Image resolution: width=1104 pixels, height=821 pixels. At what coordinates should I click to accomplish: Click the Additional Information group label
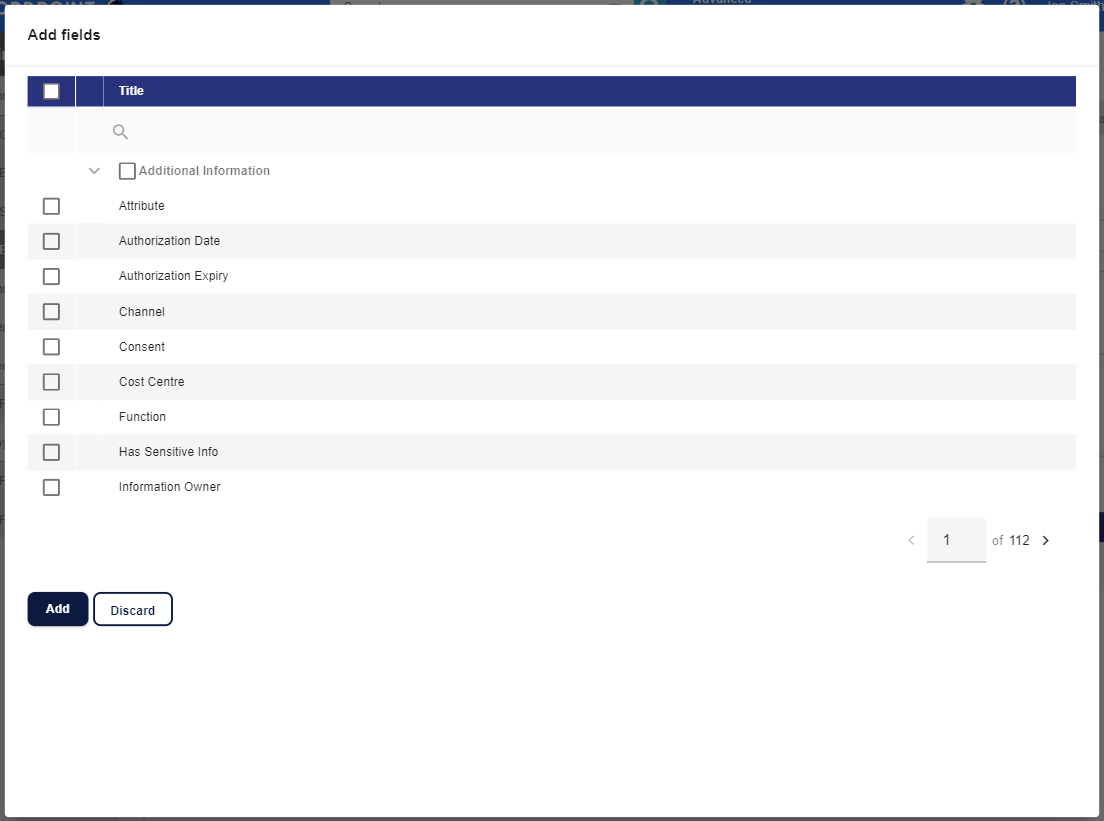204,171
